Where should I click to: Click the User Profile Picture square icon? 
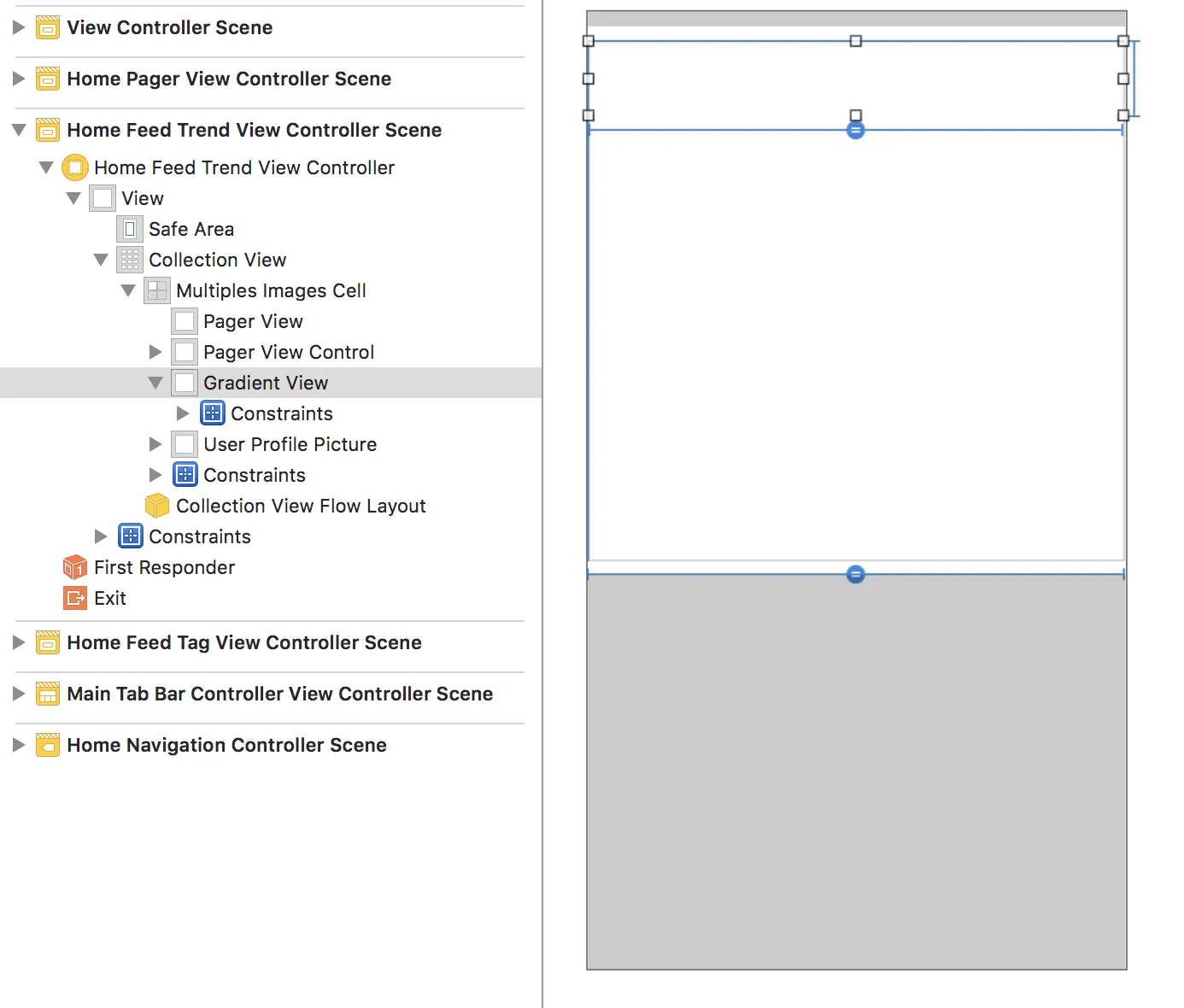185,444
